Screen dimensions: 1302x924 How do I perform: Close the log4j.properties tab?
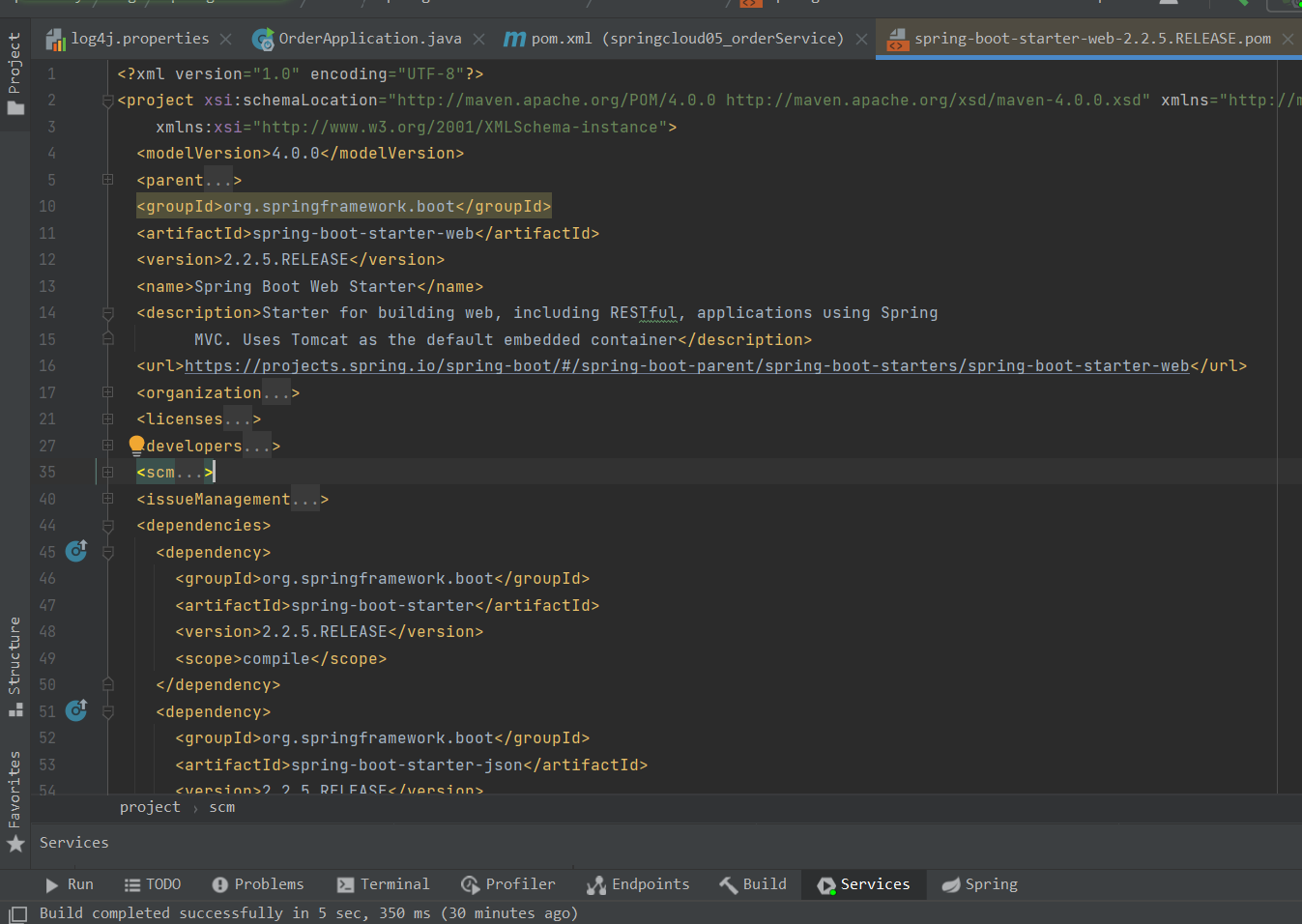(x=225, y=39)
